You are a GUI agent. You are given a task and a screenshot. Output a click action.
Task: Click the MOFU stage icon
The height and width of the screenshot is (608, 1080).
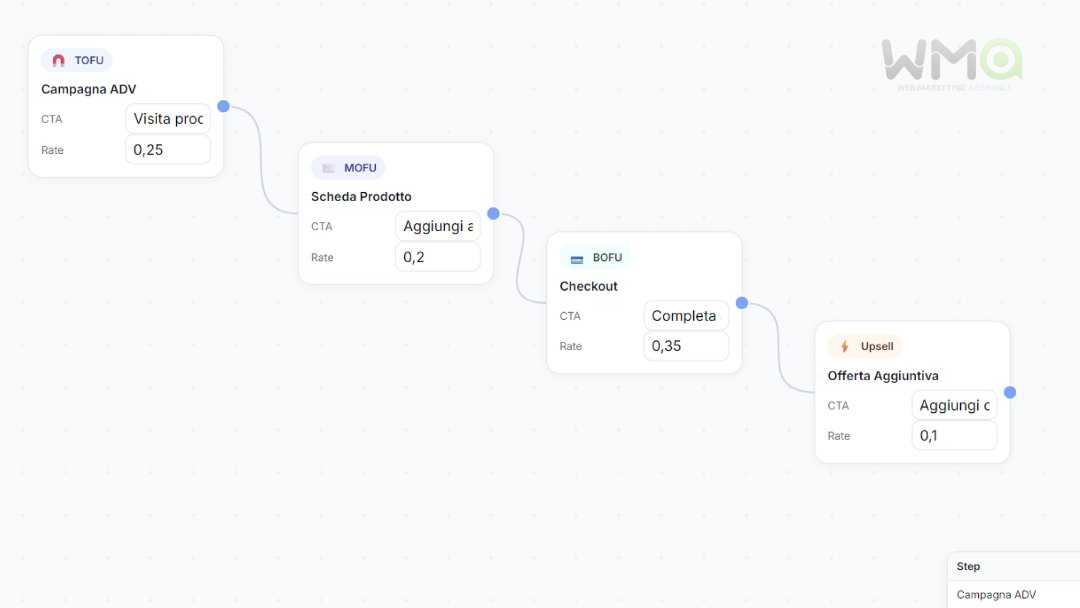tap(328, 168)
